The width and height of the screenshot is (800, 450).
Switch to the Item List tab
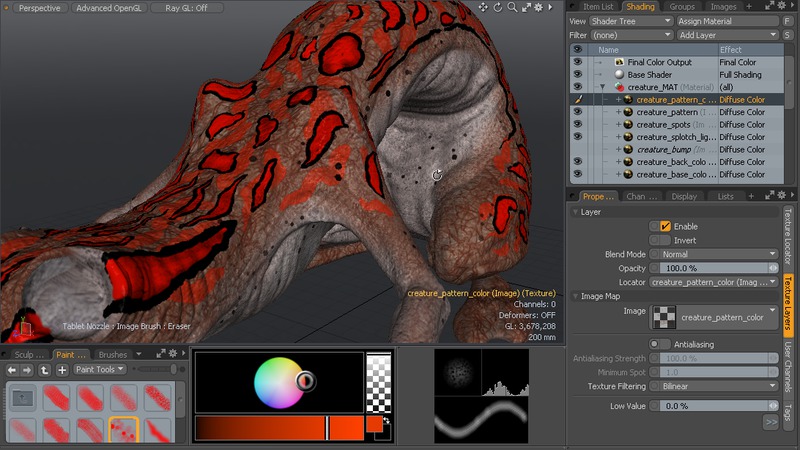click(x=597, y=7)
